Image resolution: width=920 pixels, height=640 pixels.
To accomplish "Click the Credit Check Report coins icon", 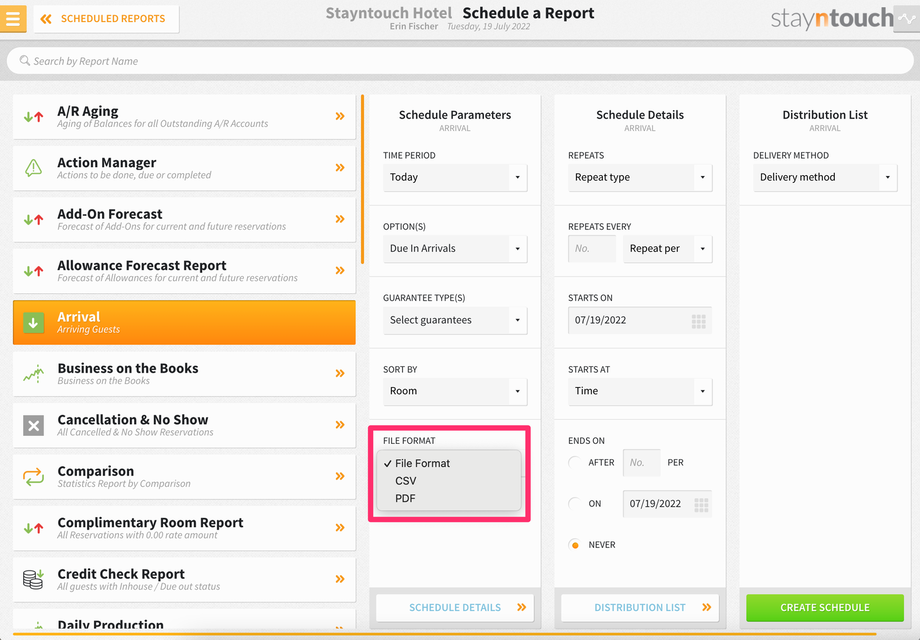I will pos(33,580).
